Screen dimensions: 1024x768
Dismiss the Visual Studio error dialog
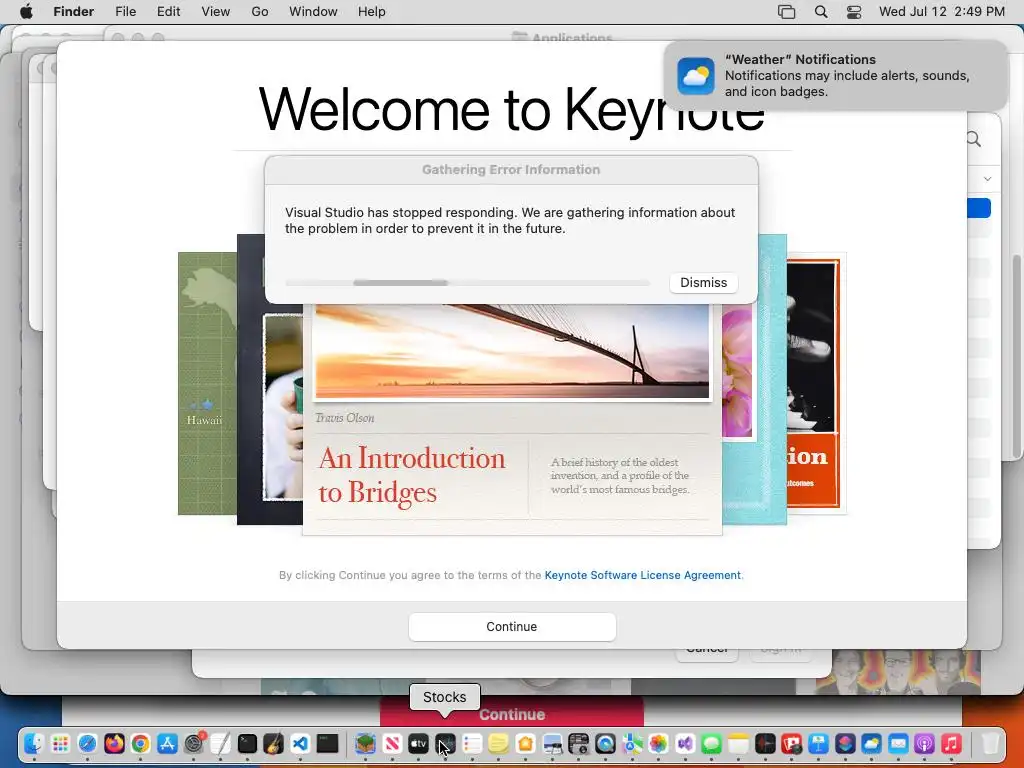coord(703,283)
